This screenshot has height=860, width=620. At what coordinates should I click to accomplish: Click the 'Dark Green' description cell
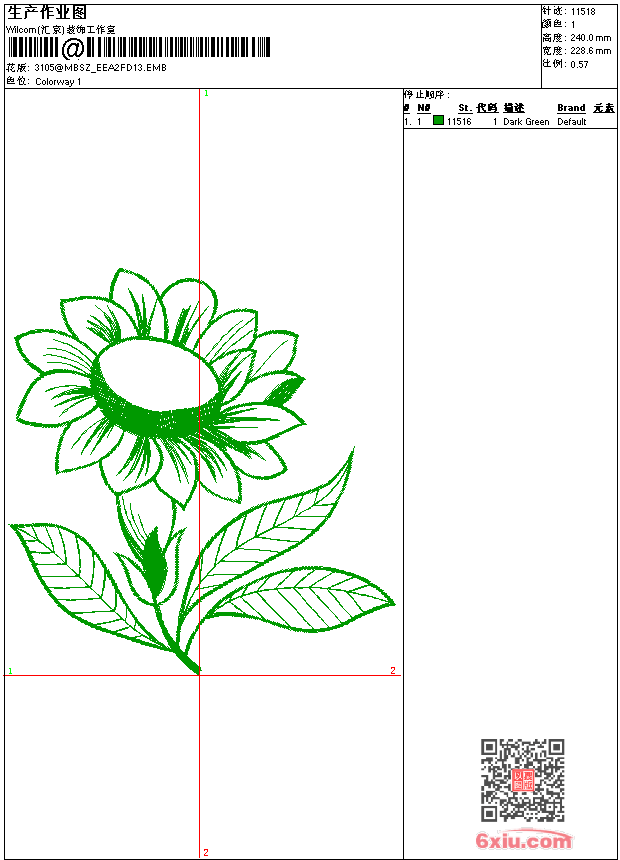(526, 122)
